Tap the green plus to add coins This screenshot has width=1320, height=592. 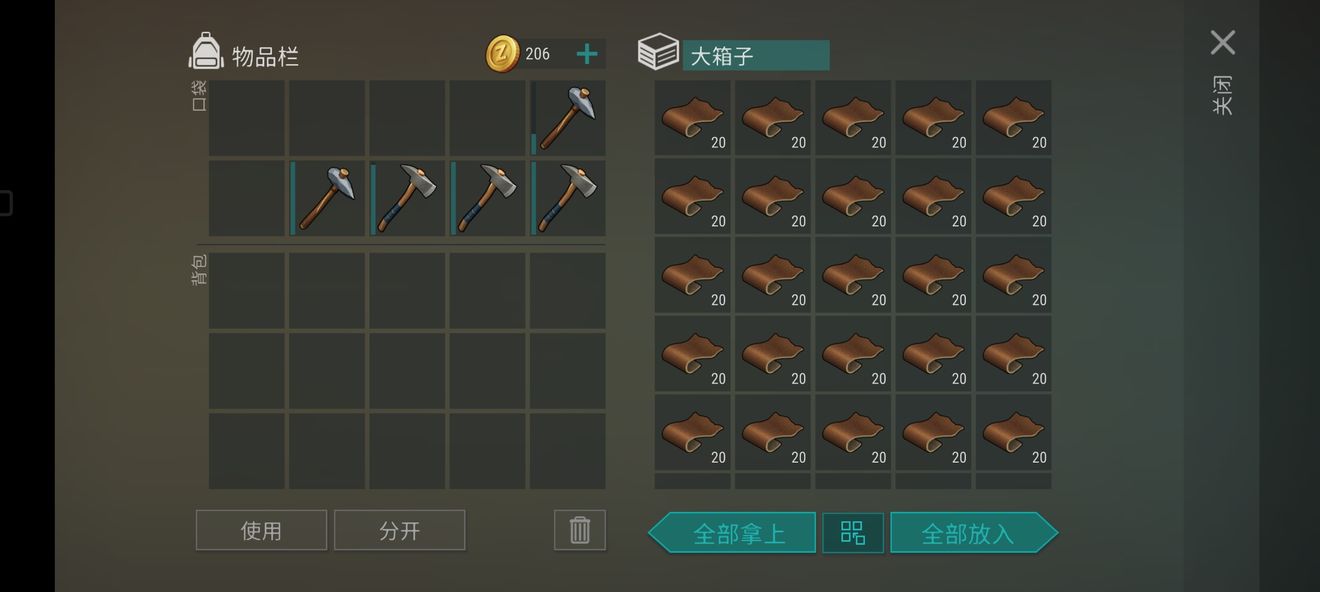pos(587,54)
